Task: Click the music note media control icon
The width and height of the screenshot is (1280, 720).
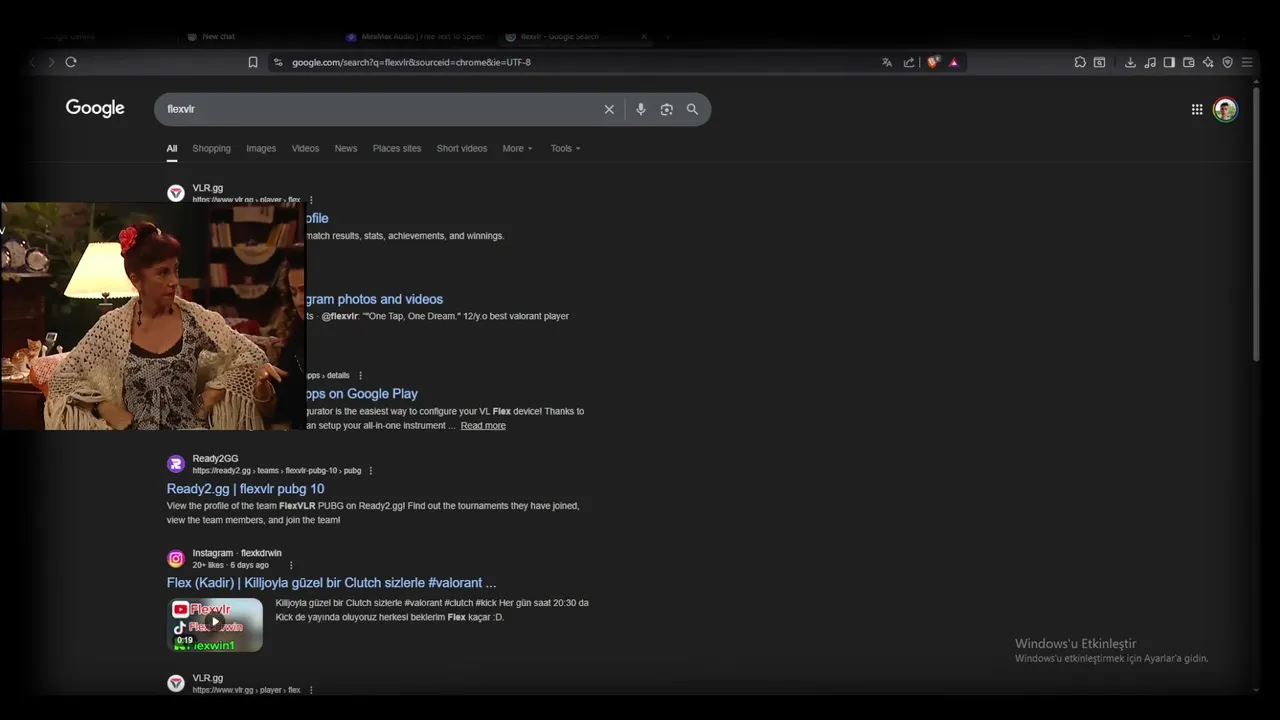Action: (1150, 62)
